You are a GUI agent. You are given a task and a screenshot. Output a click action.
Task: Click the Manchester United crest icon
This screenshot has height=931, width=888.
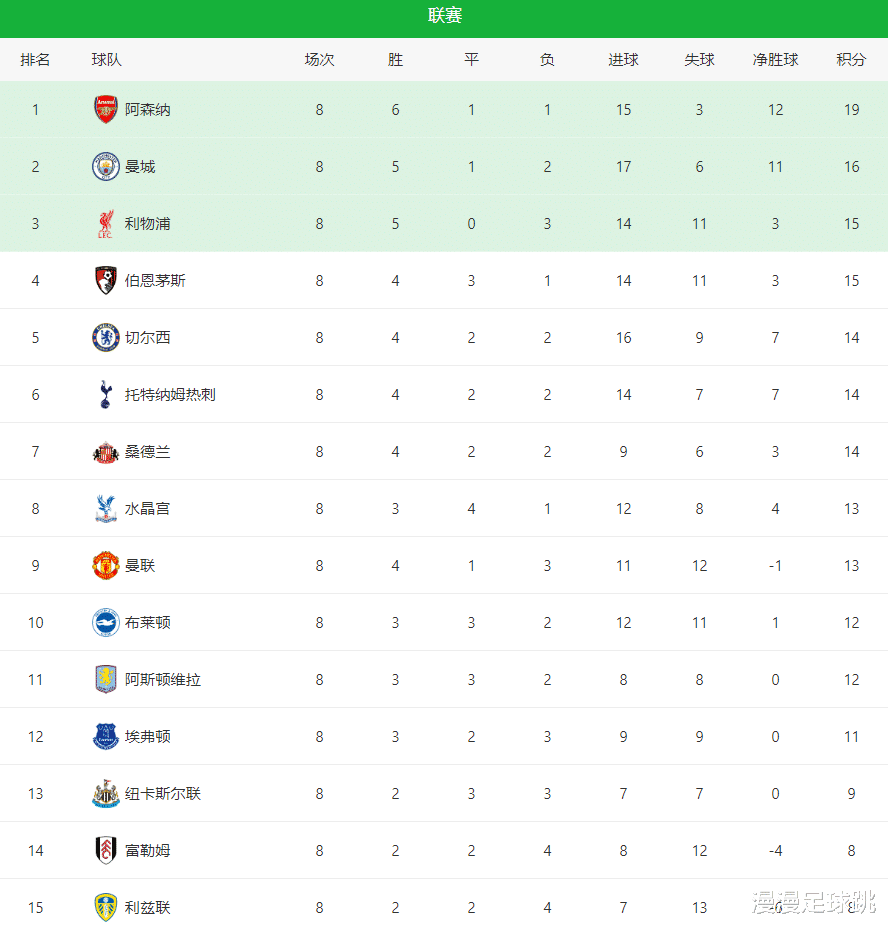pos(105,566)
